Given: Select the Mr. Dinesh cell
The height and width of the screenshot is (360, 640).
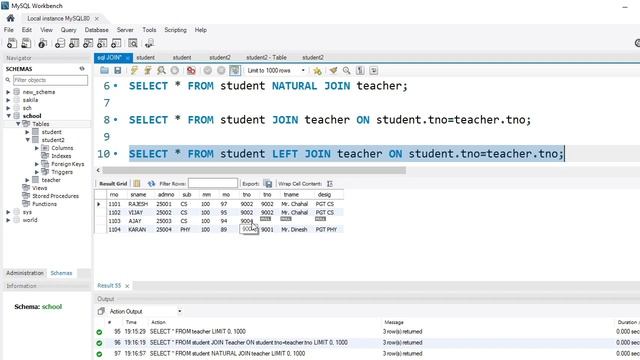Looking at the screenshot, I should coord(294,230).
